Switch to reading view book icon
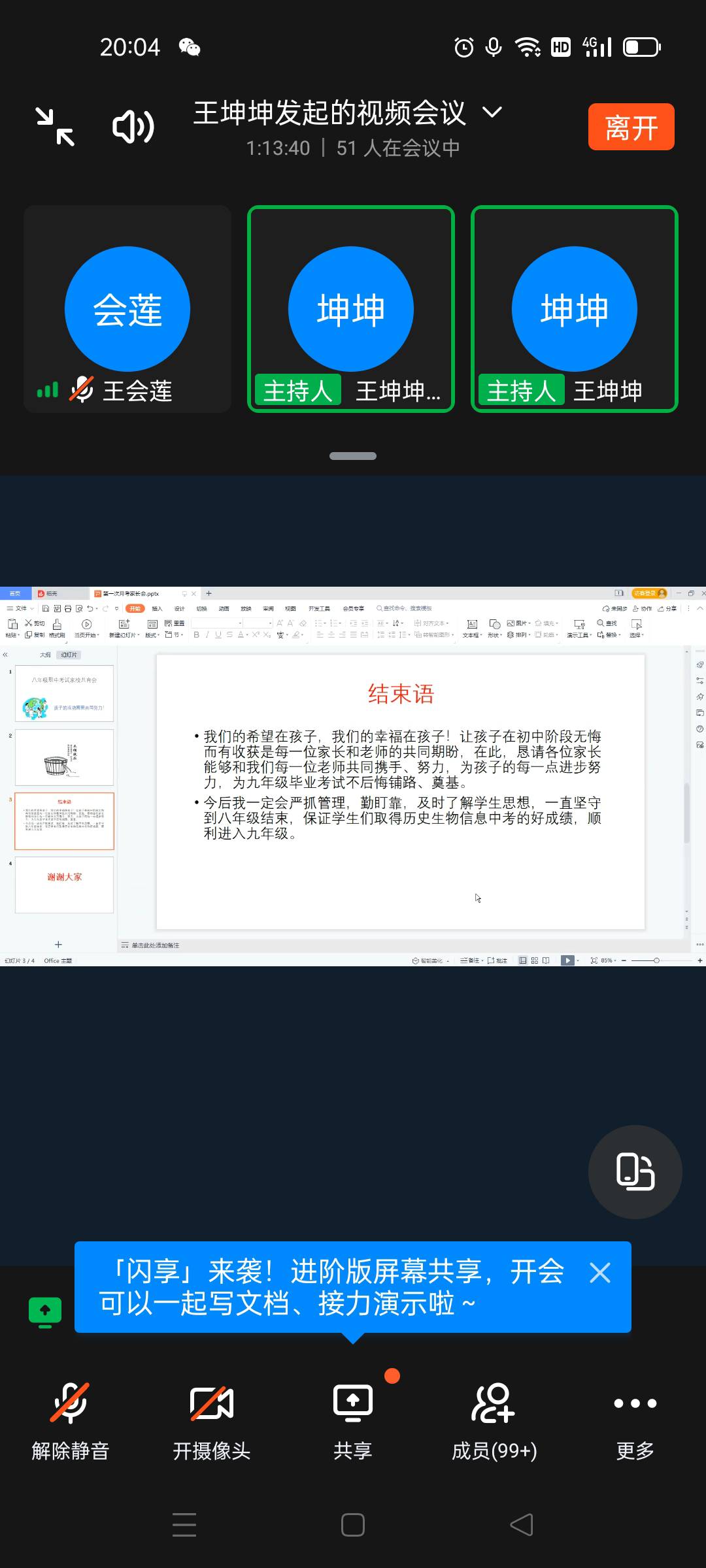Image resolution: width=706 pixels, height=1568 pixels. coord(546,960)
